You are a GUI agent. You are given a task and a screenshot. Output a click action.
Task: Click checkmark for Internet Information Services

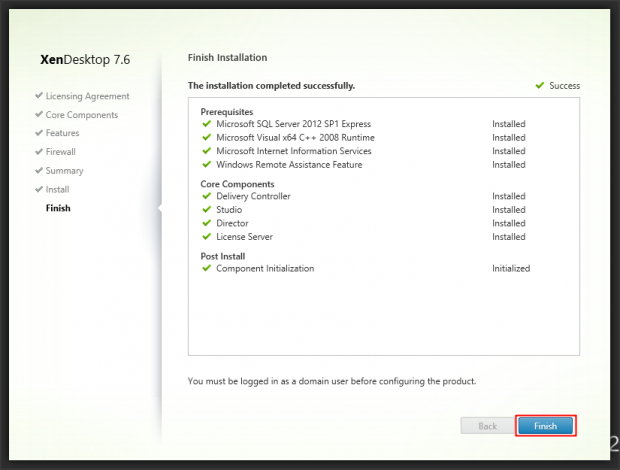coord(206,151)
